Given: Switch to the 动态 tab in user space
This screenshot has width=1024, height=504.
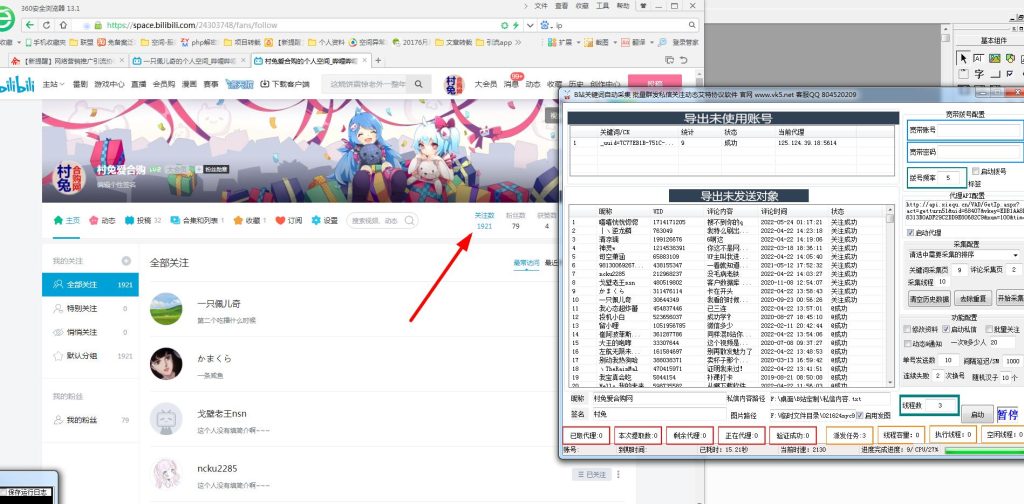Looking at the screenshot, I should [102, 220].
